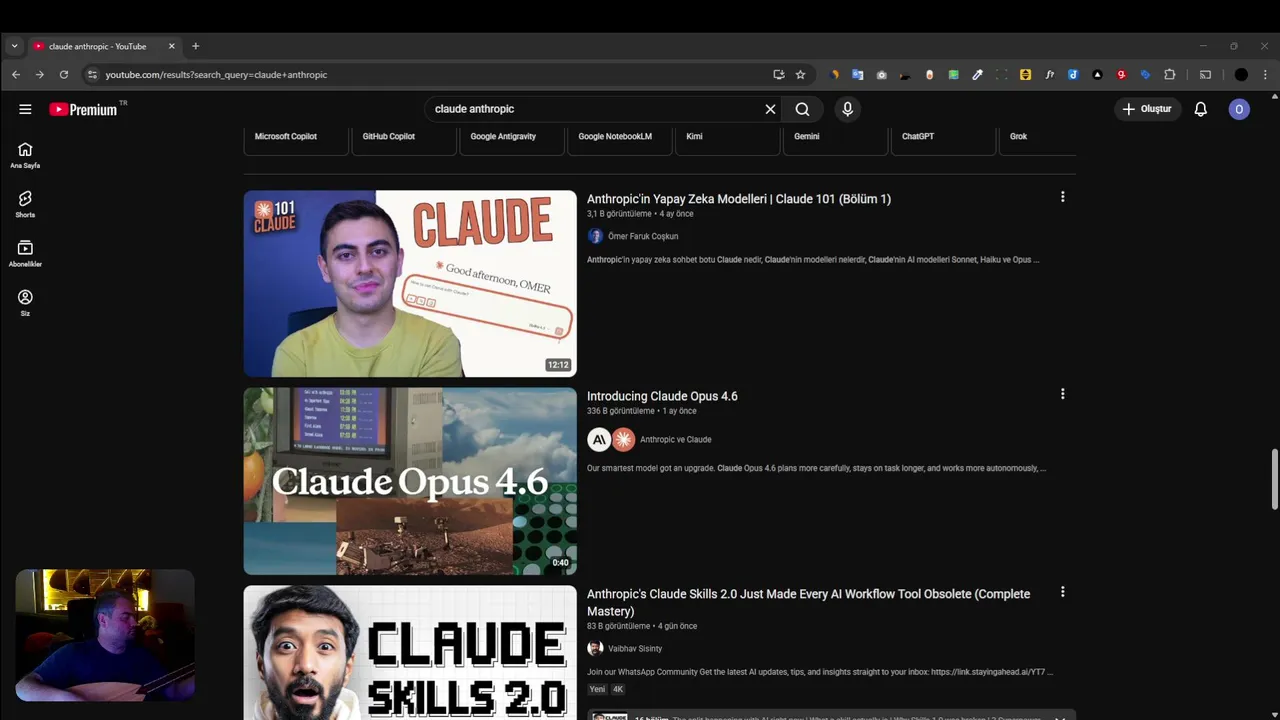Click the YouTube Premium logo

coord(84,109)
